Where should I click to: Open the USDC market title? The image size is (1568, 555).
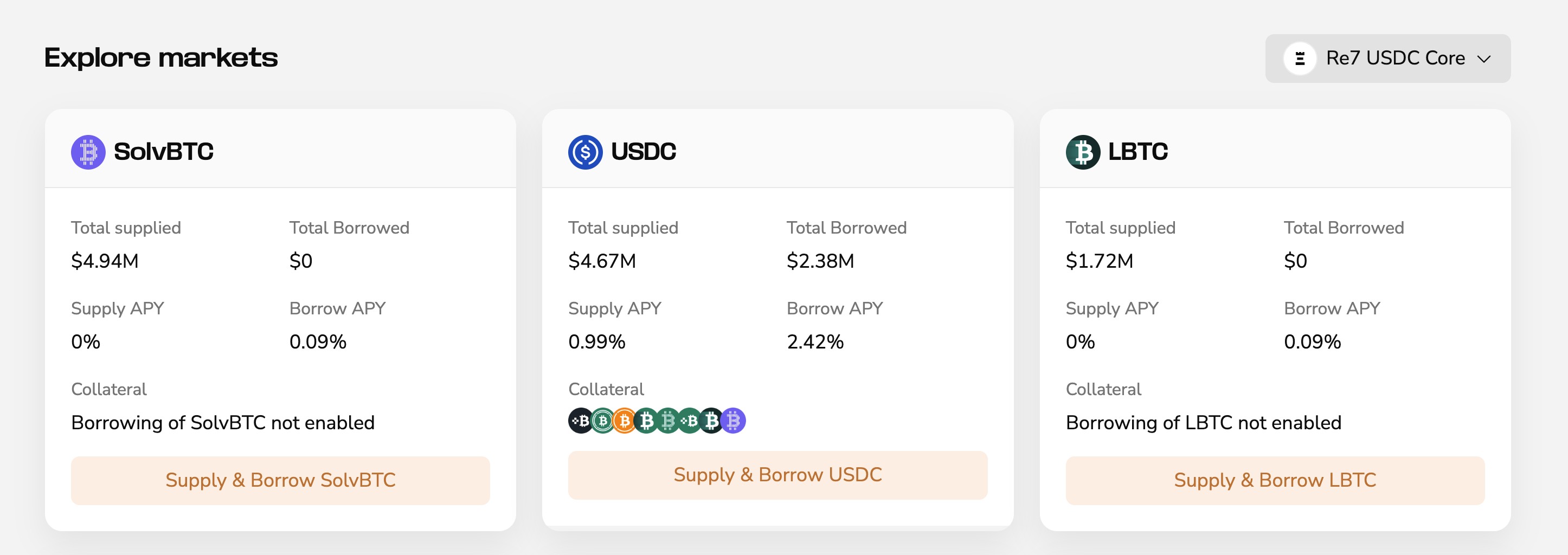point(643,152)
